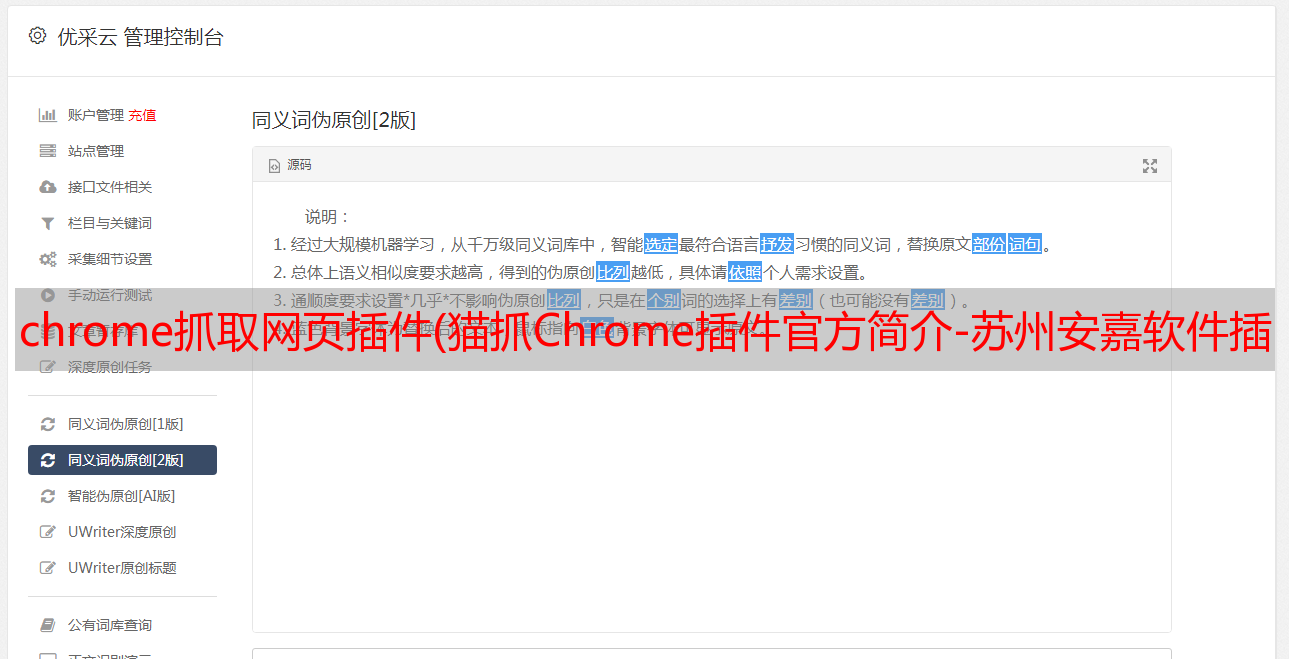Click the bar chart icon for 账户管理
Image resolution: width=1289 pixels, height=659 pixels.
point(47,115)
